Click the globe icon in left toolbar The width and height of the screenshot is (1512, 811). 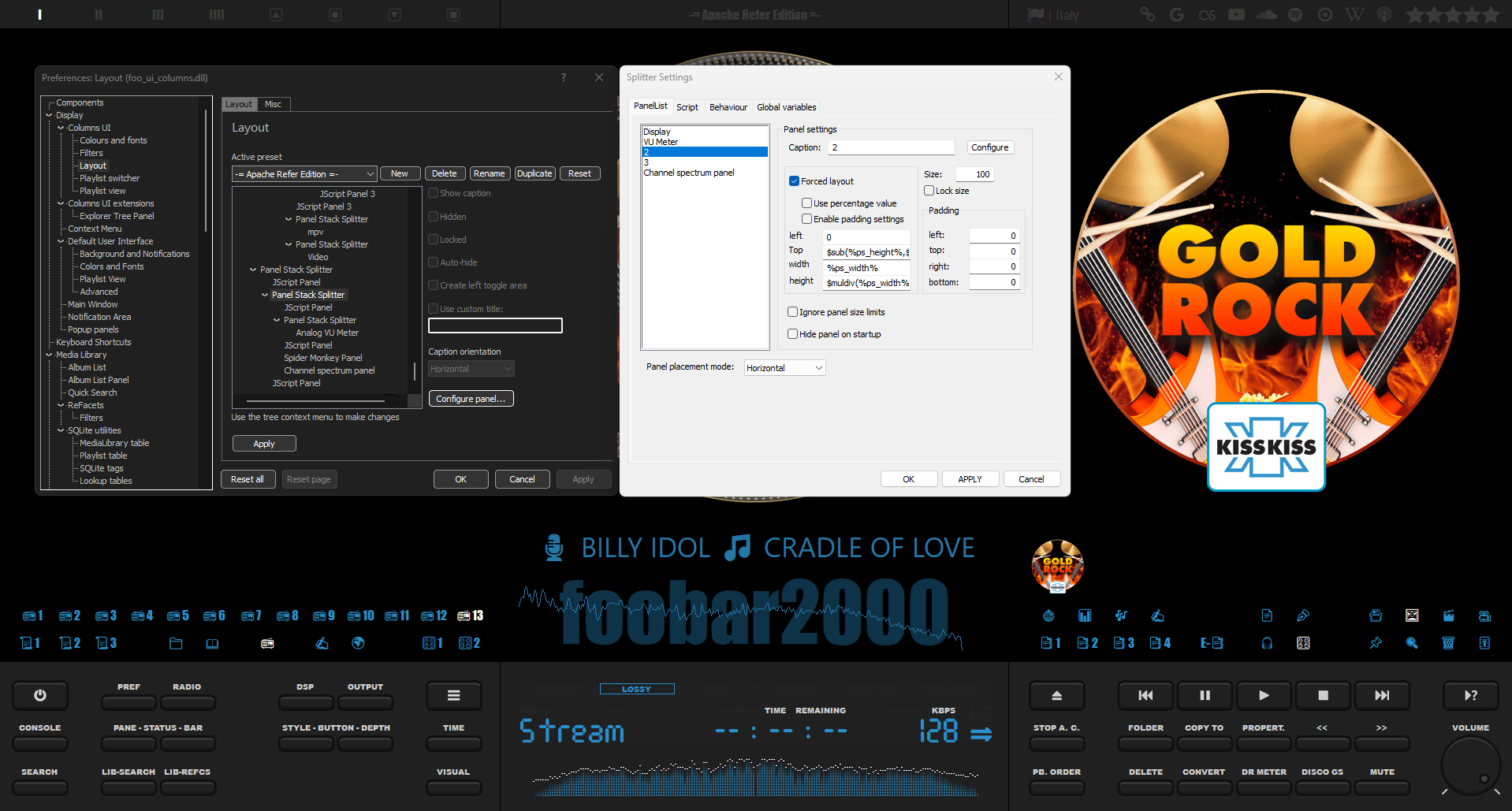(x=358, y=643)
